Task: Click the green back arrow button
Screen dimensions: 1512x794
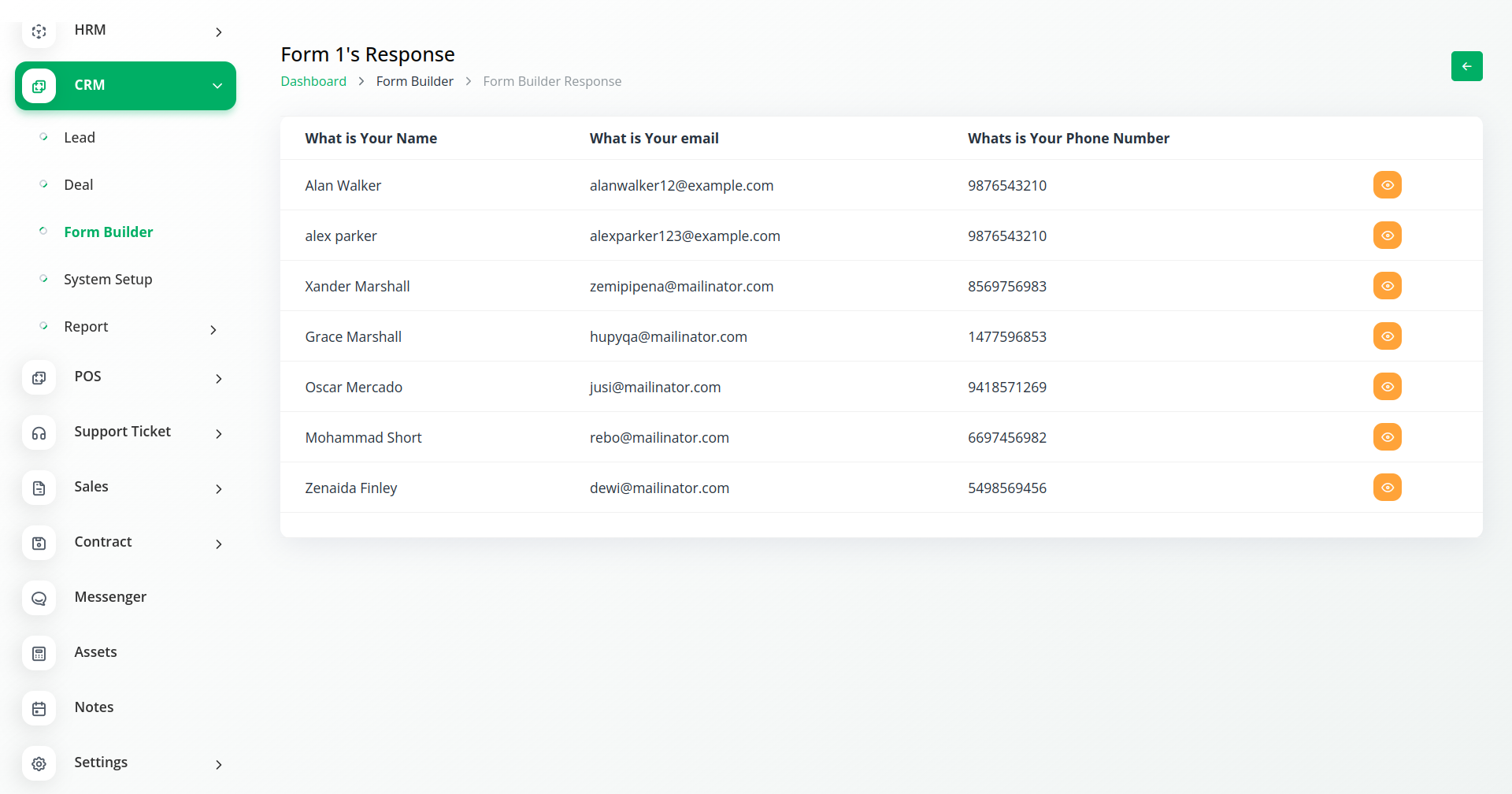Action: (x=1466, y=66)
